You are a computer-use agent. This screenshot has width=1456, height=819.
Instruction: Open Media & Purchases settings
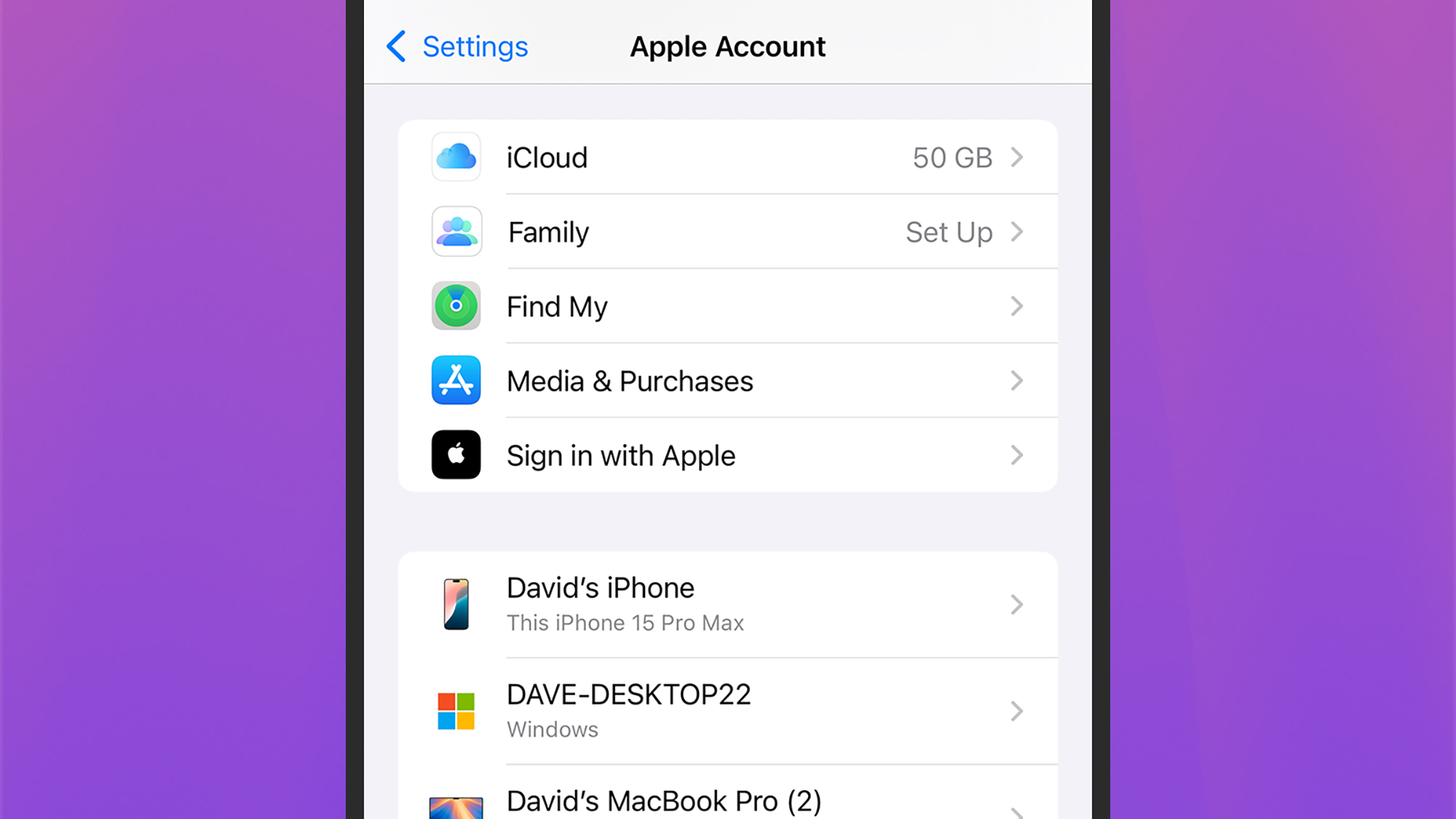click(728, 381)
